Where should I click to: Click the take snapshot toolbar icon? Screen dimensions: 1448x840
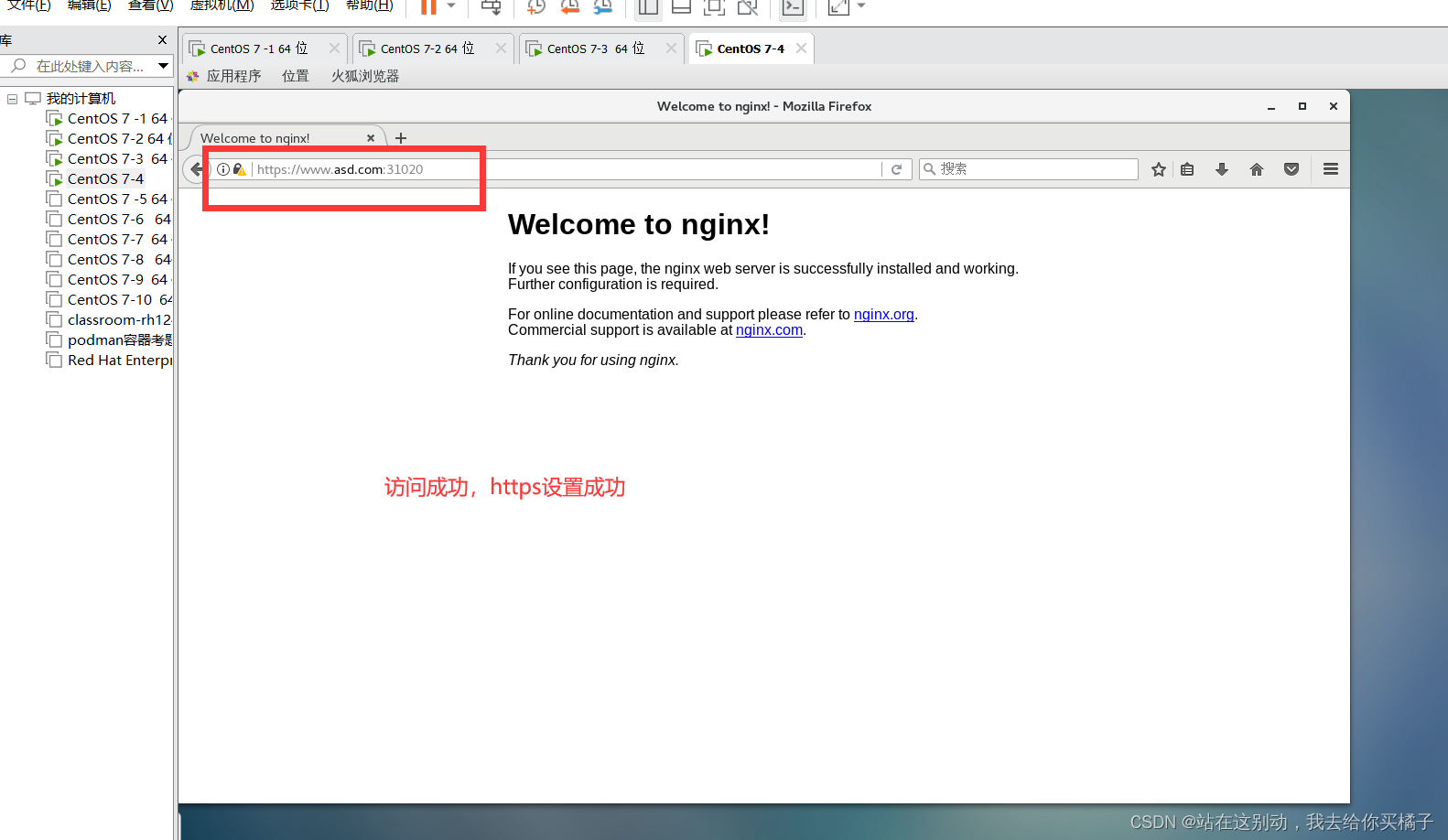(x=536, y=6)
